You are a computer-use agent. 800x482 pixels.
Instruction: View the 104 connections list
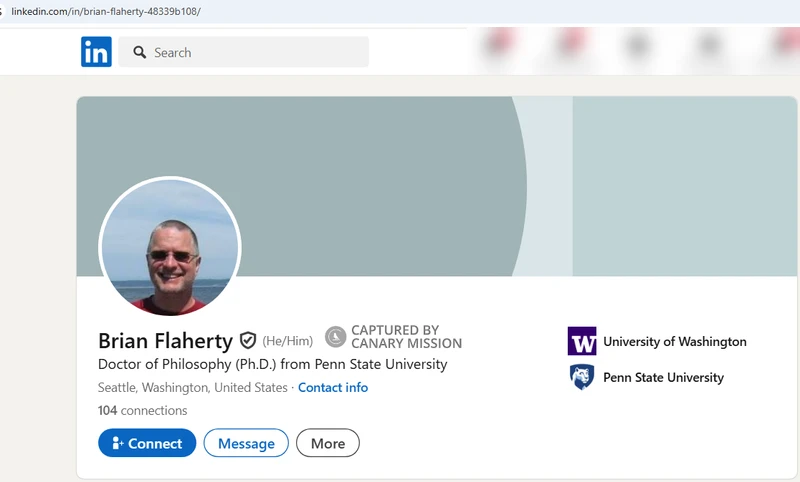pyautogui.click(x=142, y=410)
